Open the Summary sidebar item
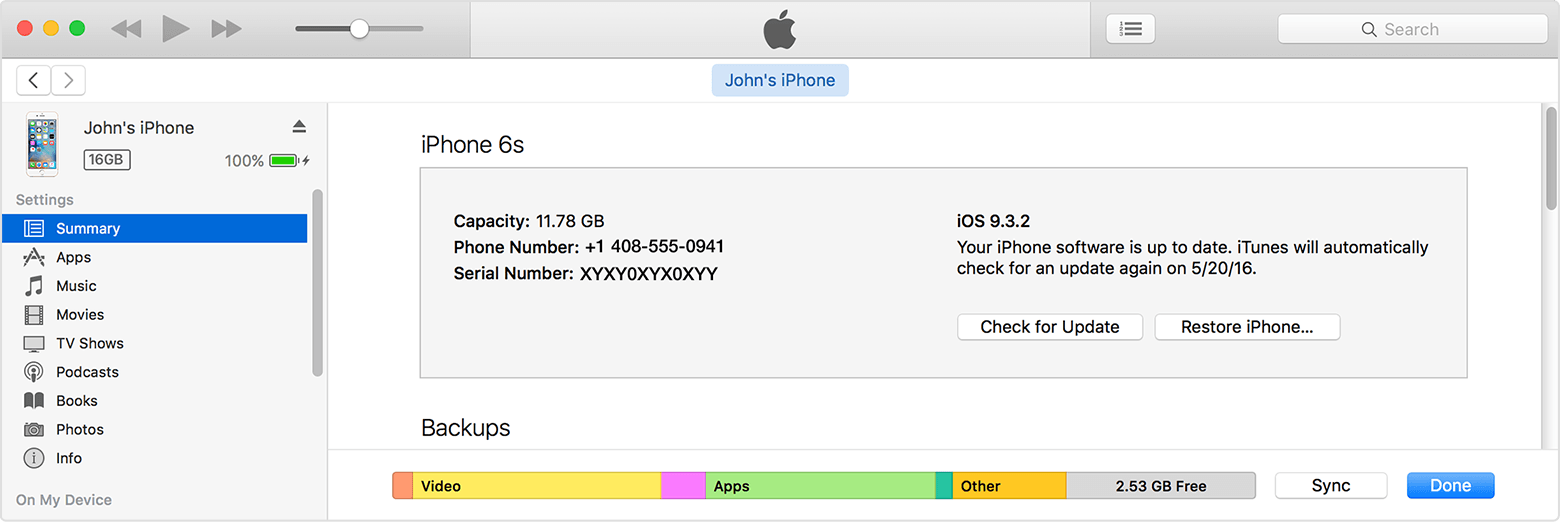 point(154,228)
